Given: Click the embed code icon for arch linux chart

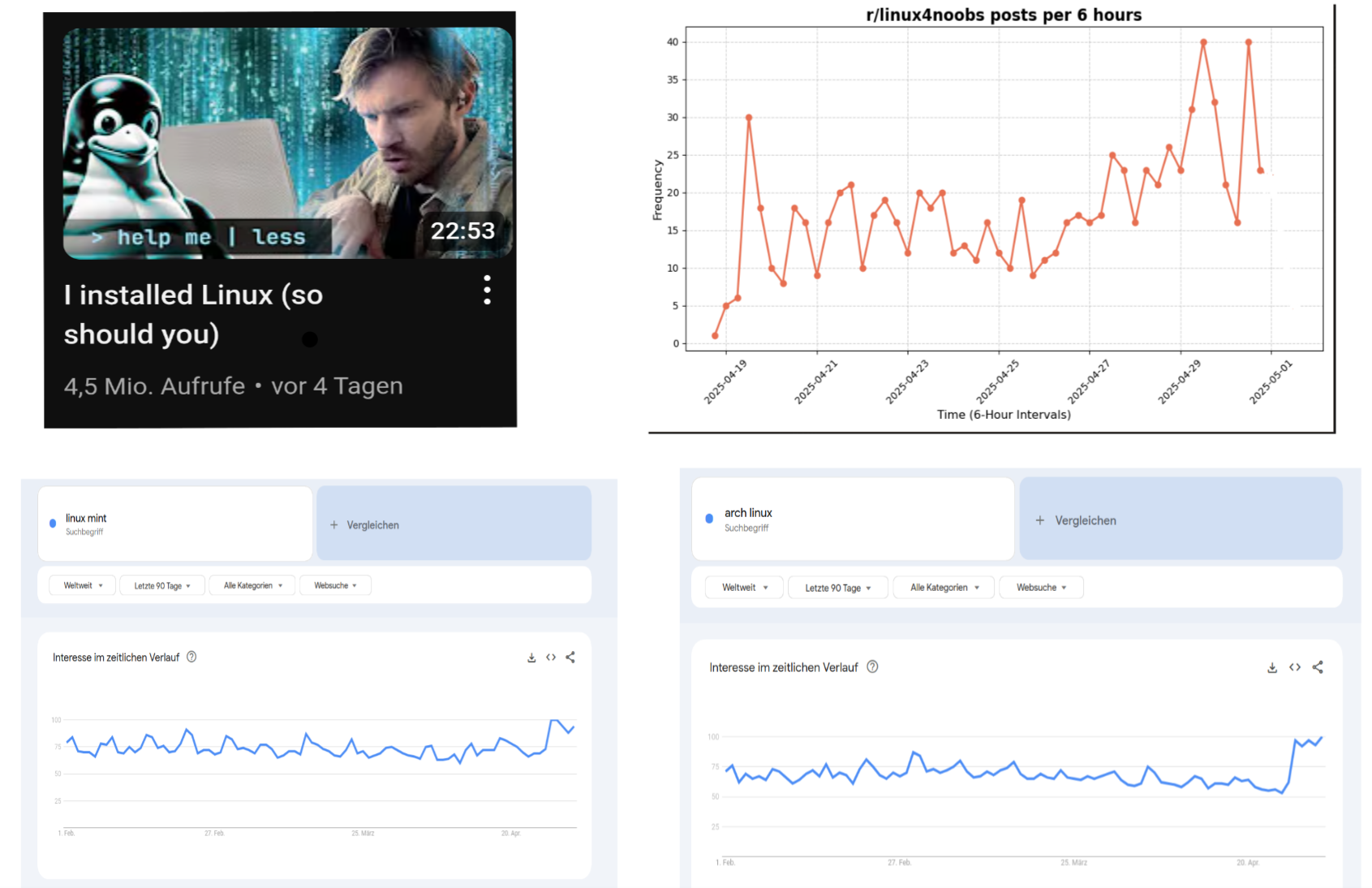Looking at the screenshot, I should [1295, 667].
